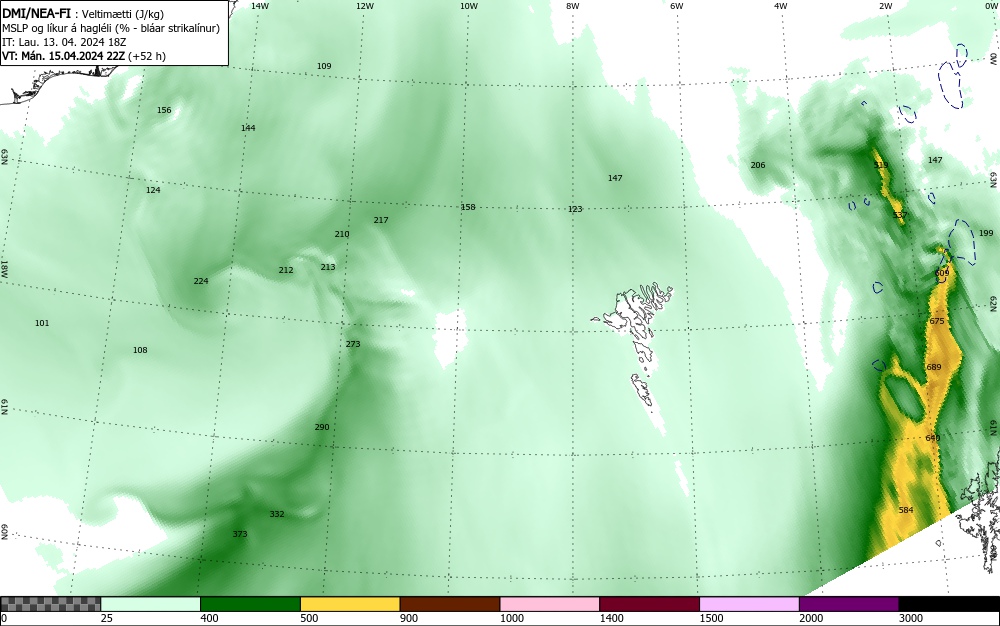Click the 'IT: Lau. 13. 04. 2024 18Z' line
This screenshot has height=626, width=1000.
pos(64,42)
